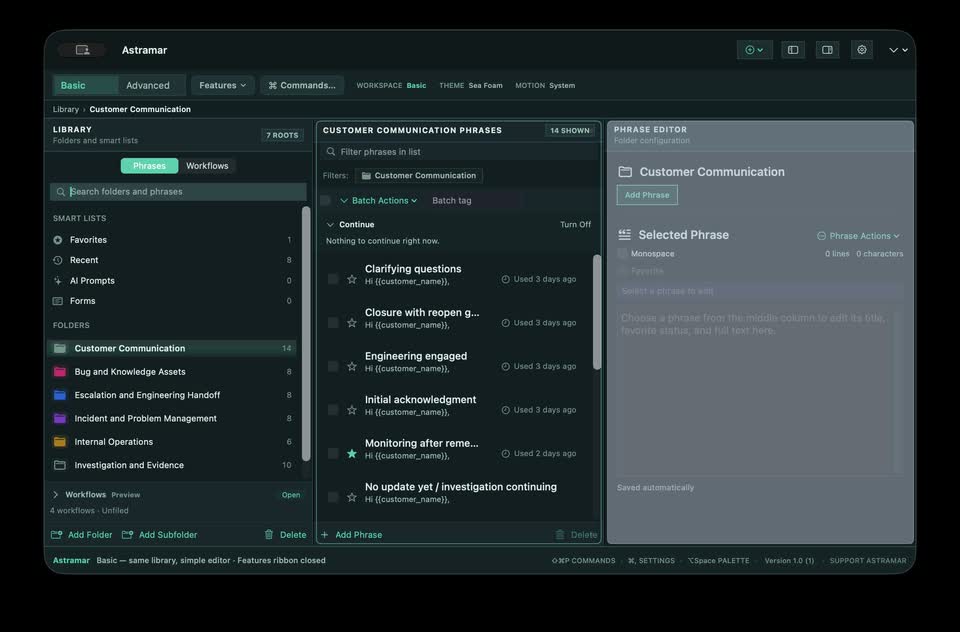
Task: Click Add Phrase button in Phrase Editor
Action: tap(647, 195)
